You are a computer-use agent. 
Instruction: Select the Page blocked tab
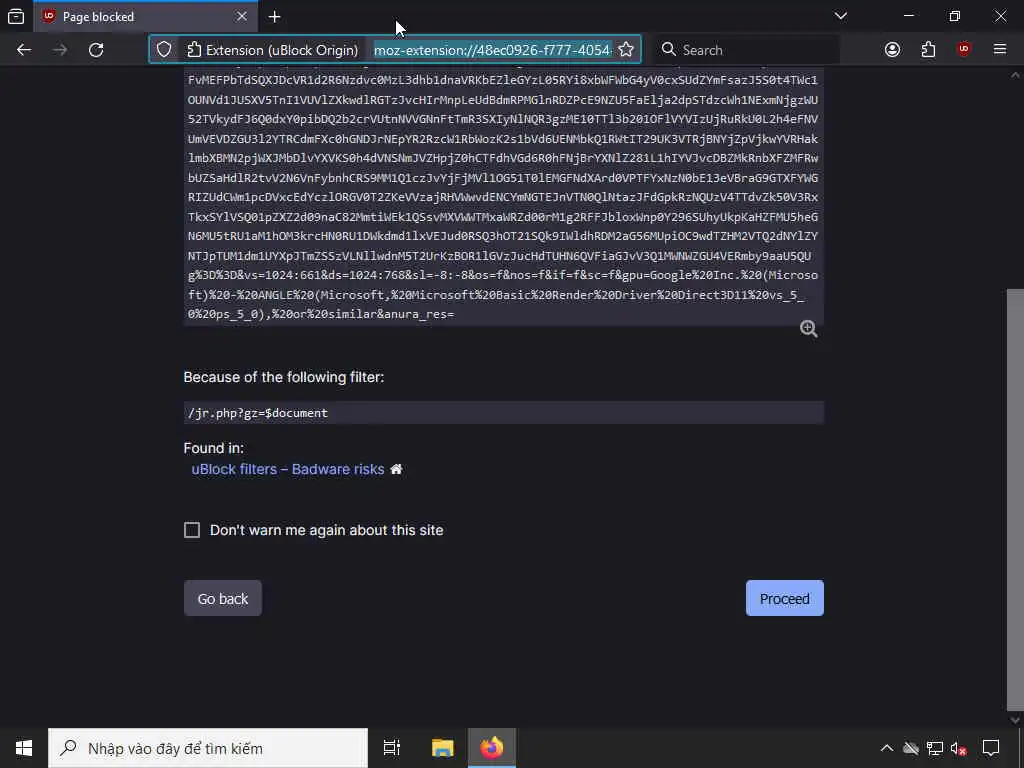(145, 16)
